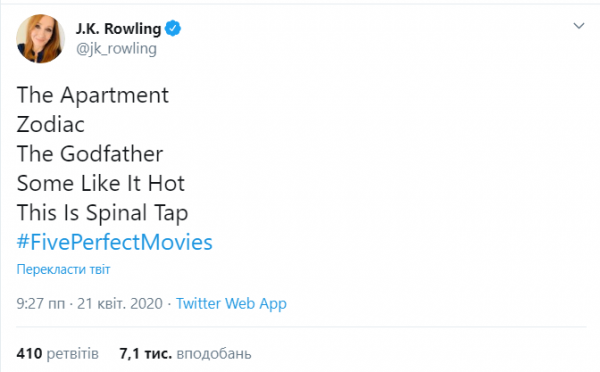View the list of ретвітів
Viewport: 600px width, 372px height.
[72, 354]
